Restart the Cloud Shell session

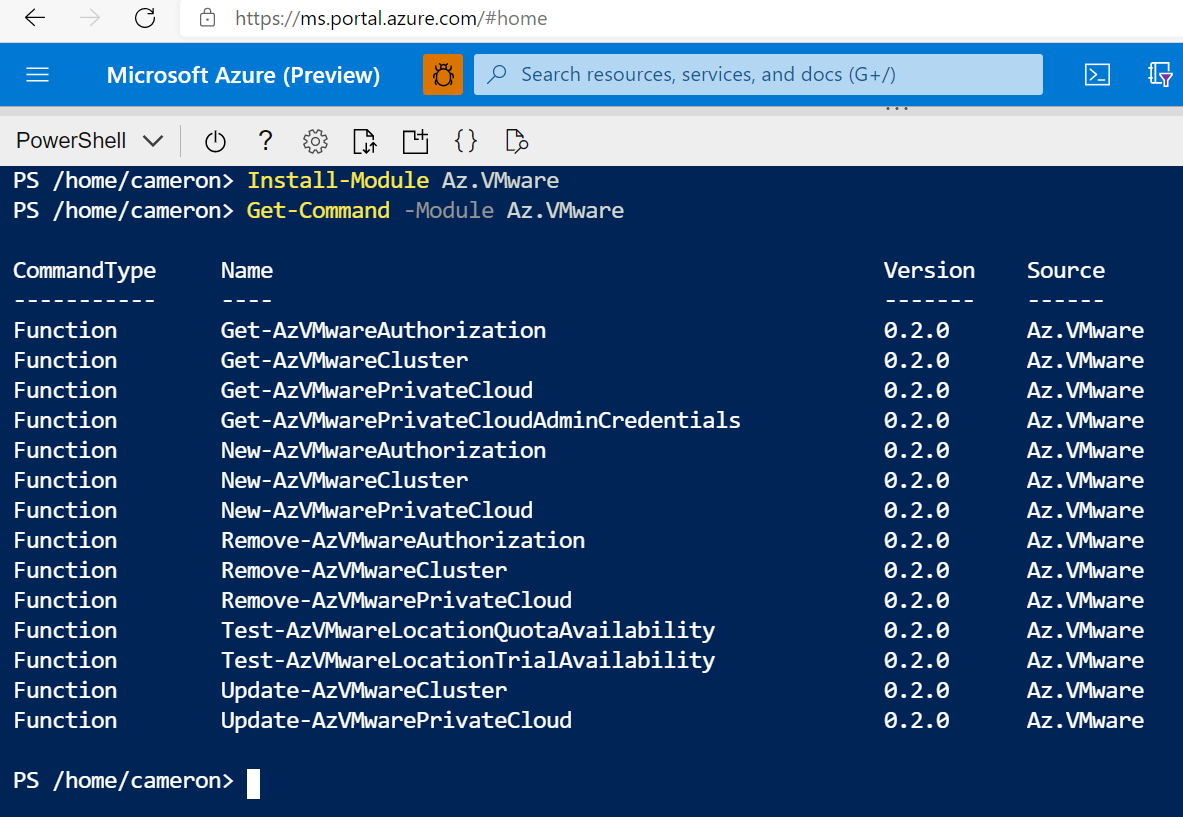coord(215,141)
